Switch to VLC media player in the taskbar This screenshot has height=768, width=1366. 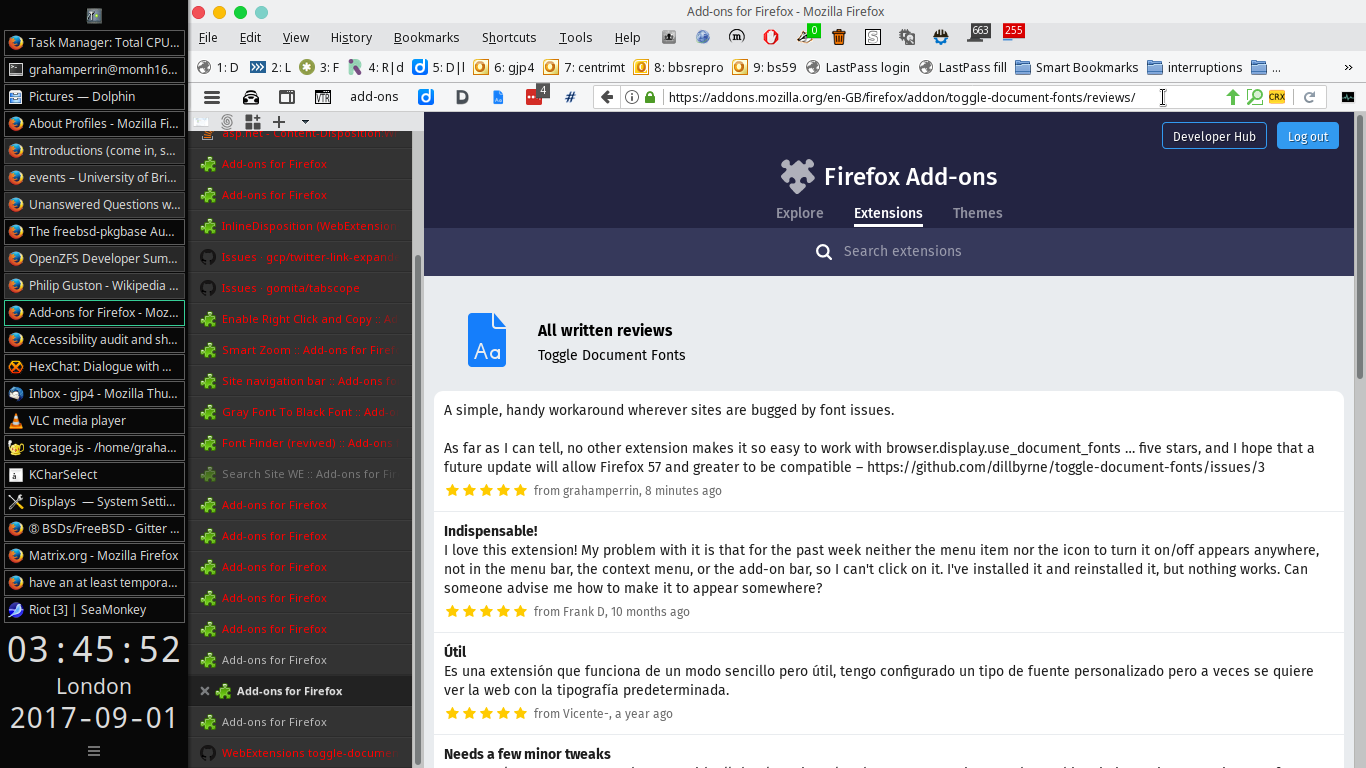pos(94,421)
